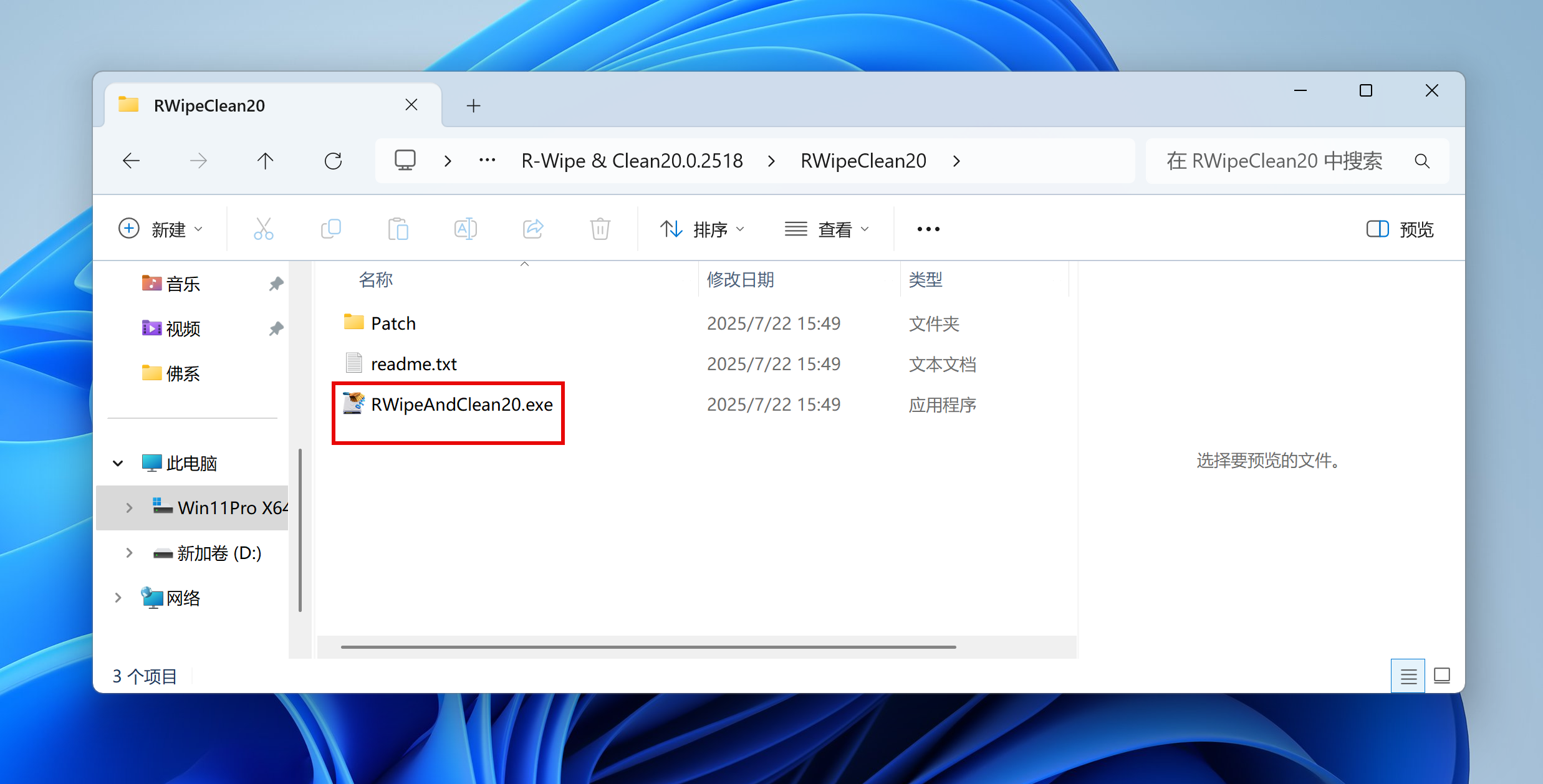Image resolution: width=1543 pixels, height=784 pixels.
Task: Open the 查看 view dropdown
Action: (x=827, y=229)
